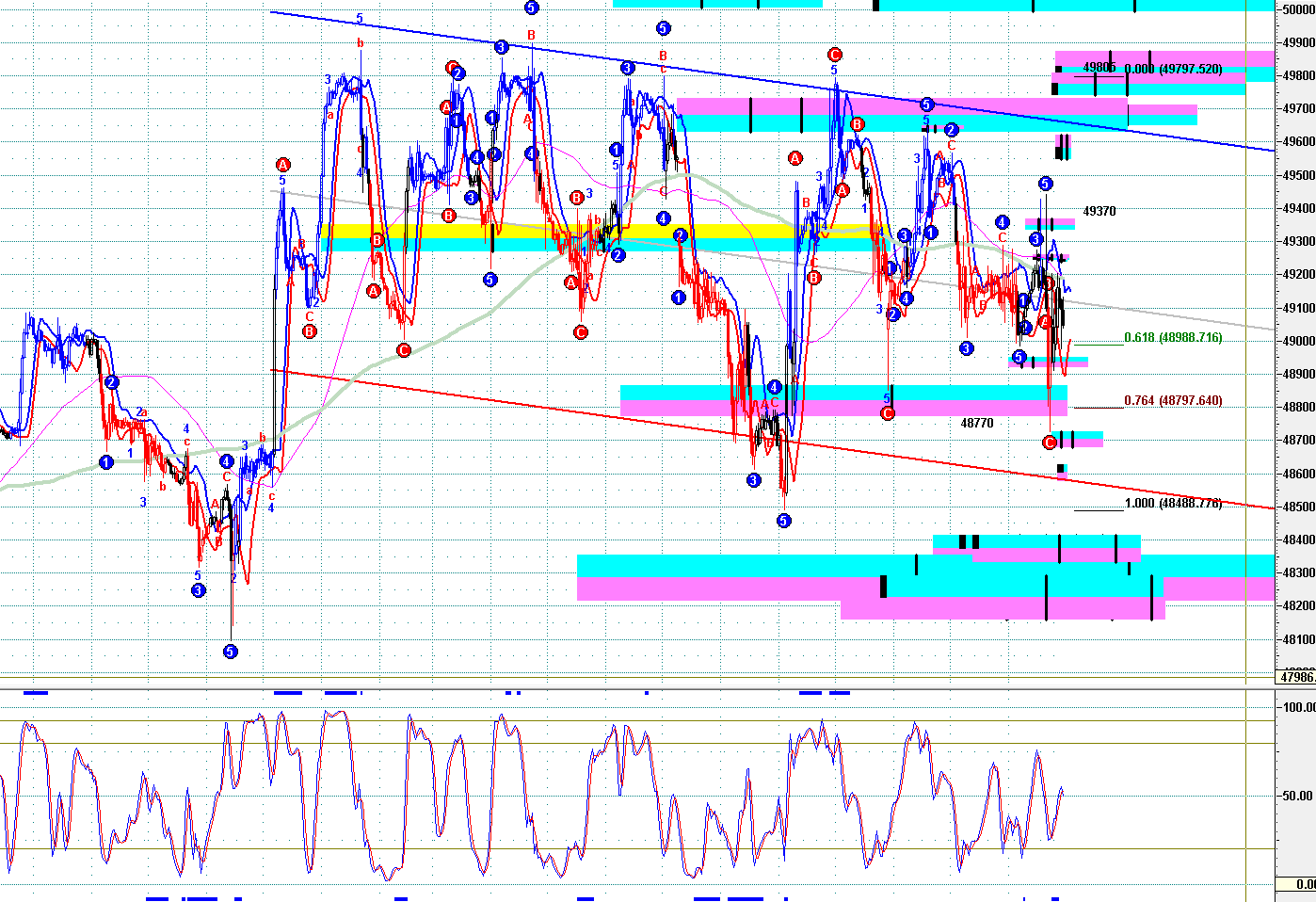Click 48800 on the price axis

[1298, 407]
